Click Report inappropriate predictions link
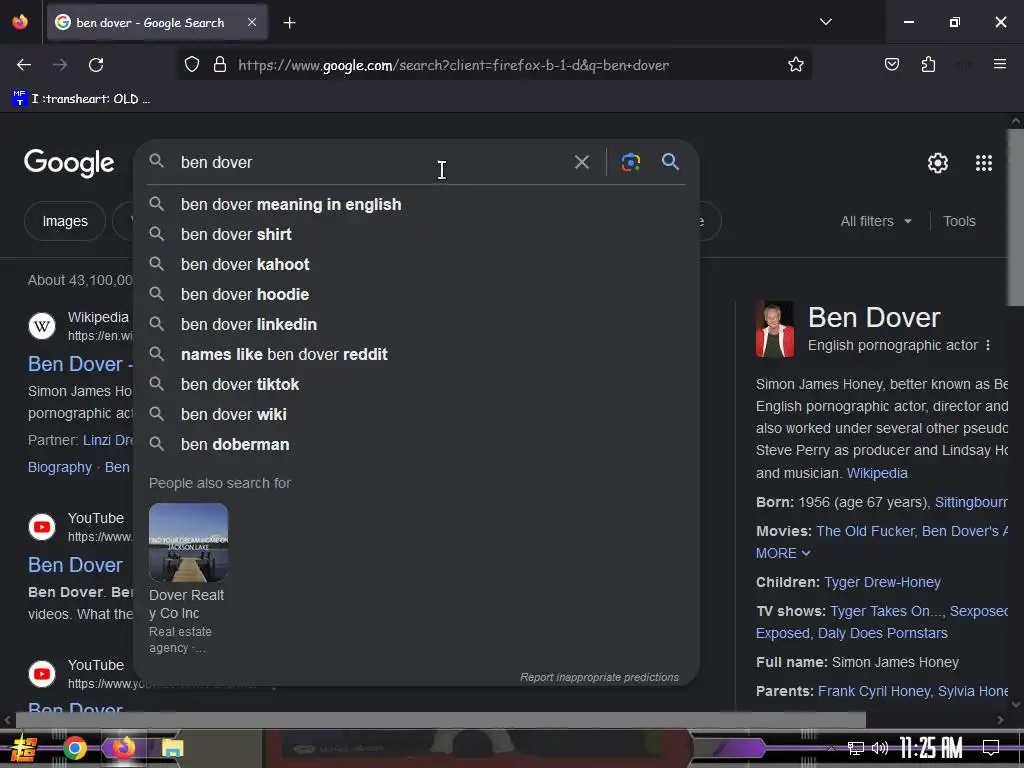The width and height of the screenshot is (1024, 768). tap(599, 677)
